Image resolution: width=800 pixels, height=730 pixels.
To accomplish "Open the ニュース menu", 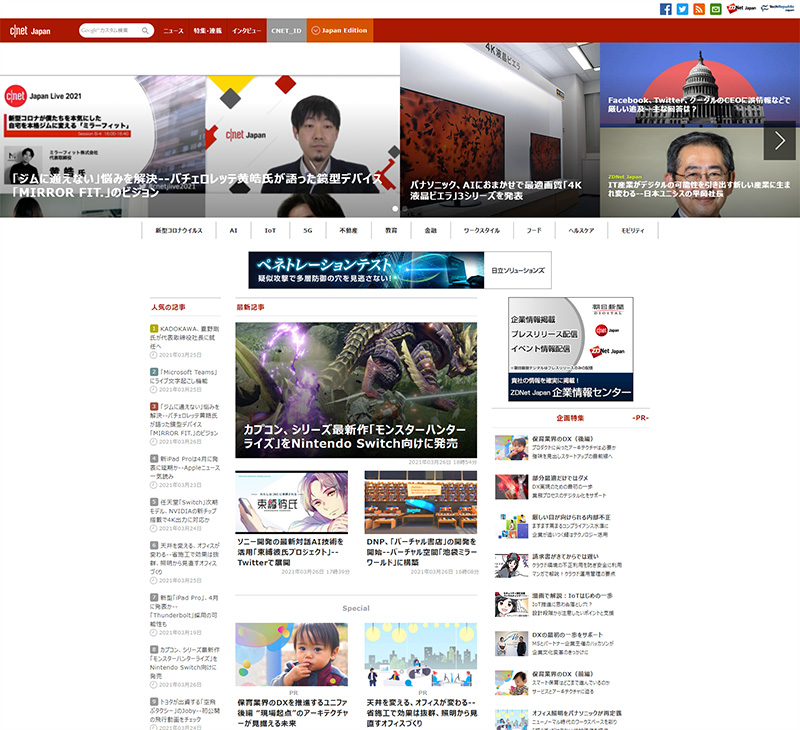I will pyautogui.click(x=173, y=31).
